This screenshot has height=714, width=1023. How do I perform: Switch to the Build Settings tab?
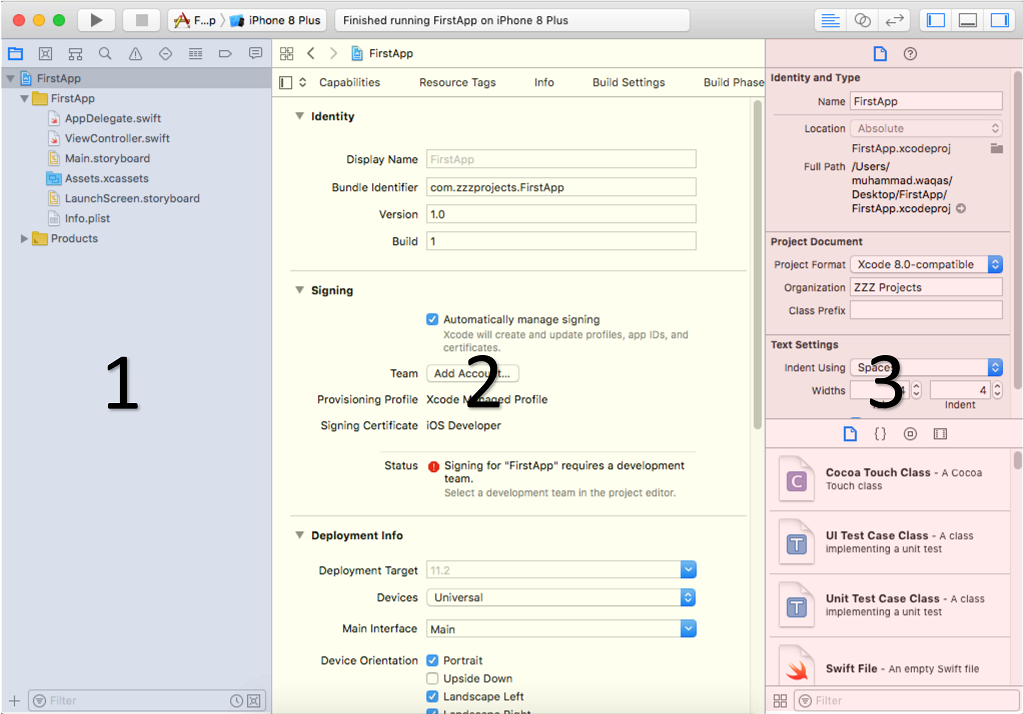click(x=629, y=82)
